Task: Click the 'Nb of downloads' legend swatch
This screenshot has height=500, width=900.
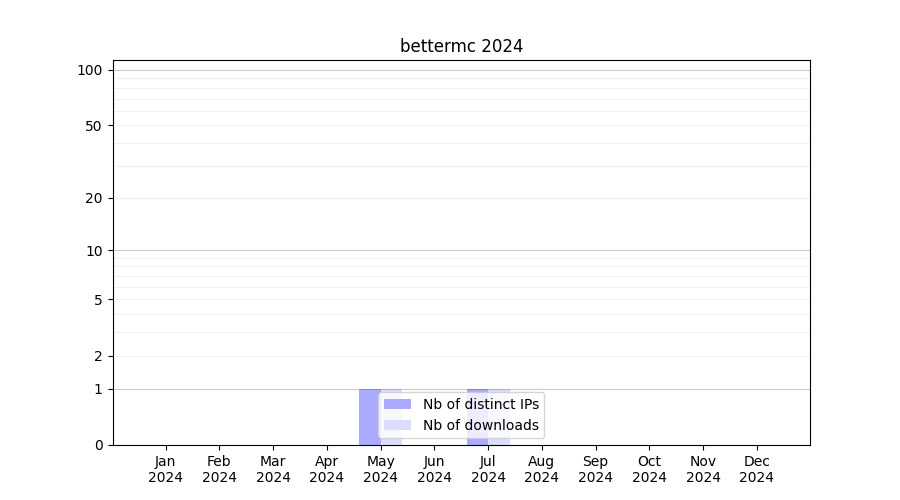Action: (x=397, y=425)
